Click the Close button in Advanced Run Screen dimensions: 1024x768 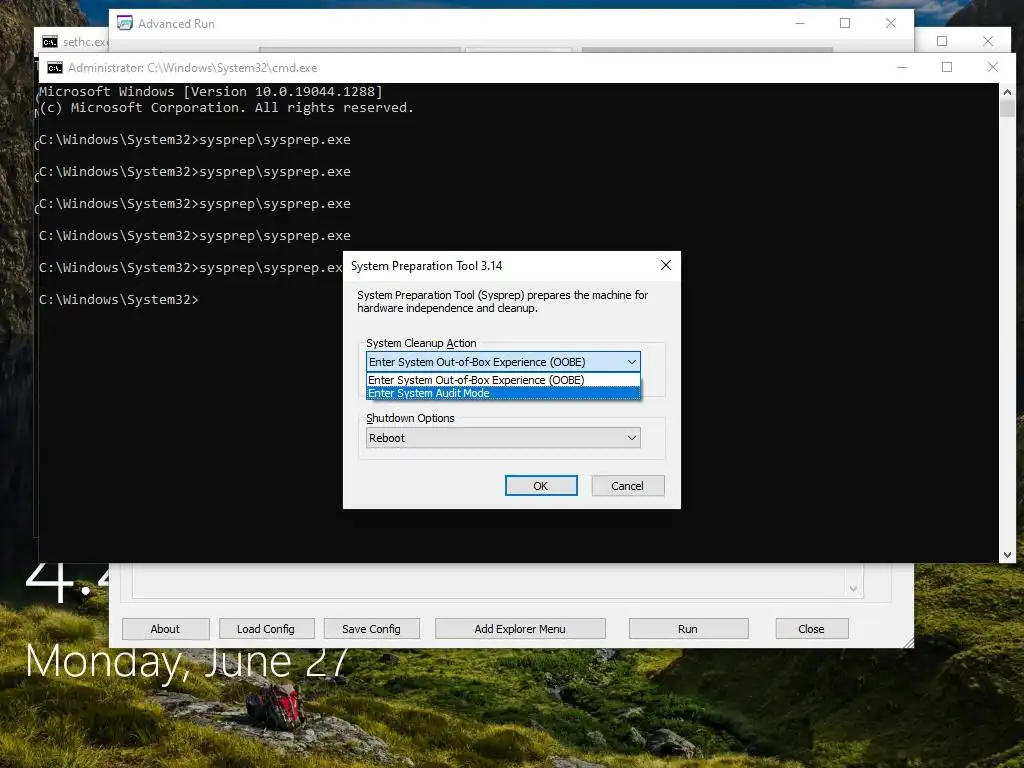point(811,629)
